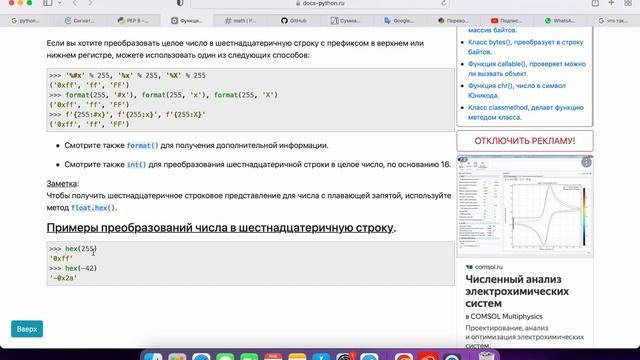The image size is (640, 360).
Task: Switch to the WhatsApp tab
Action: 560,20
